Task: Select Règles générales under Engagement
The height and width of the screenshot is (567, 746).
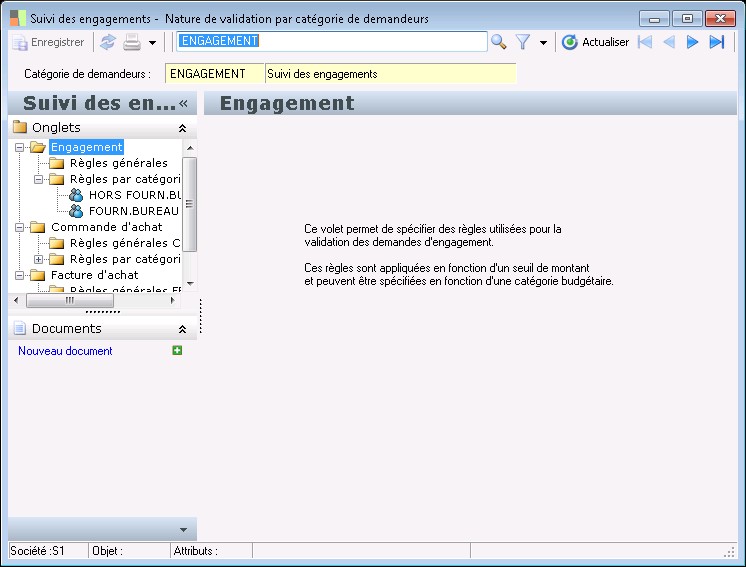Action: coord(119,163)
